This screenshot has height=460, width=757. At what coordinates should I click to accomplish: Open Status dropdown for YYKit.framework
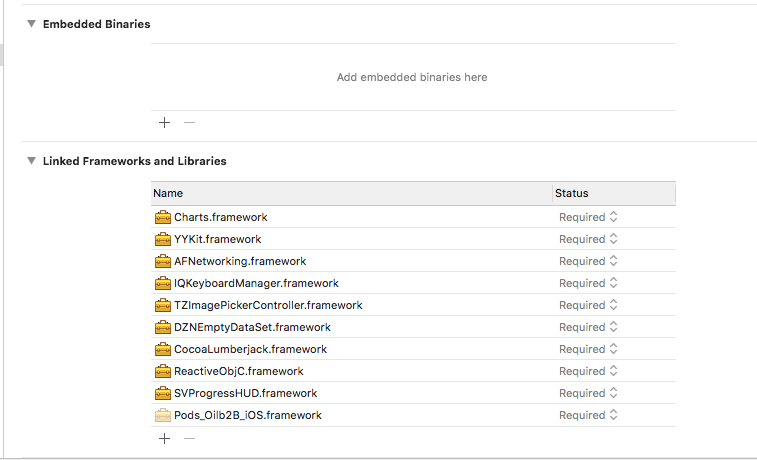point(588,239)
